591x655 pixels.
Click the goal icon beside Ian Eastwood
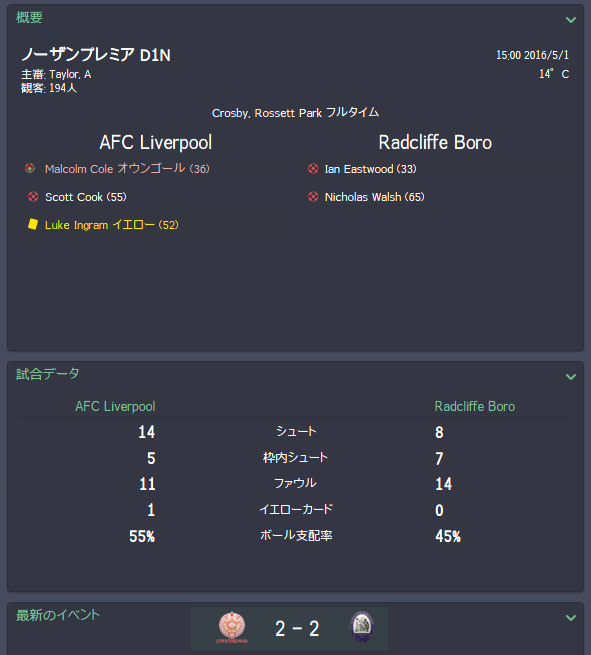[313, 168]
